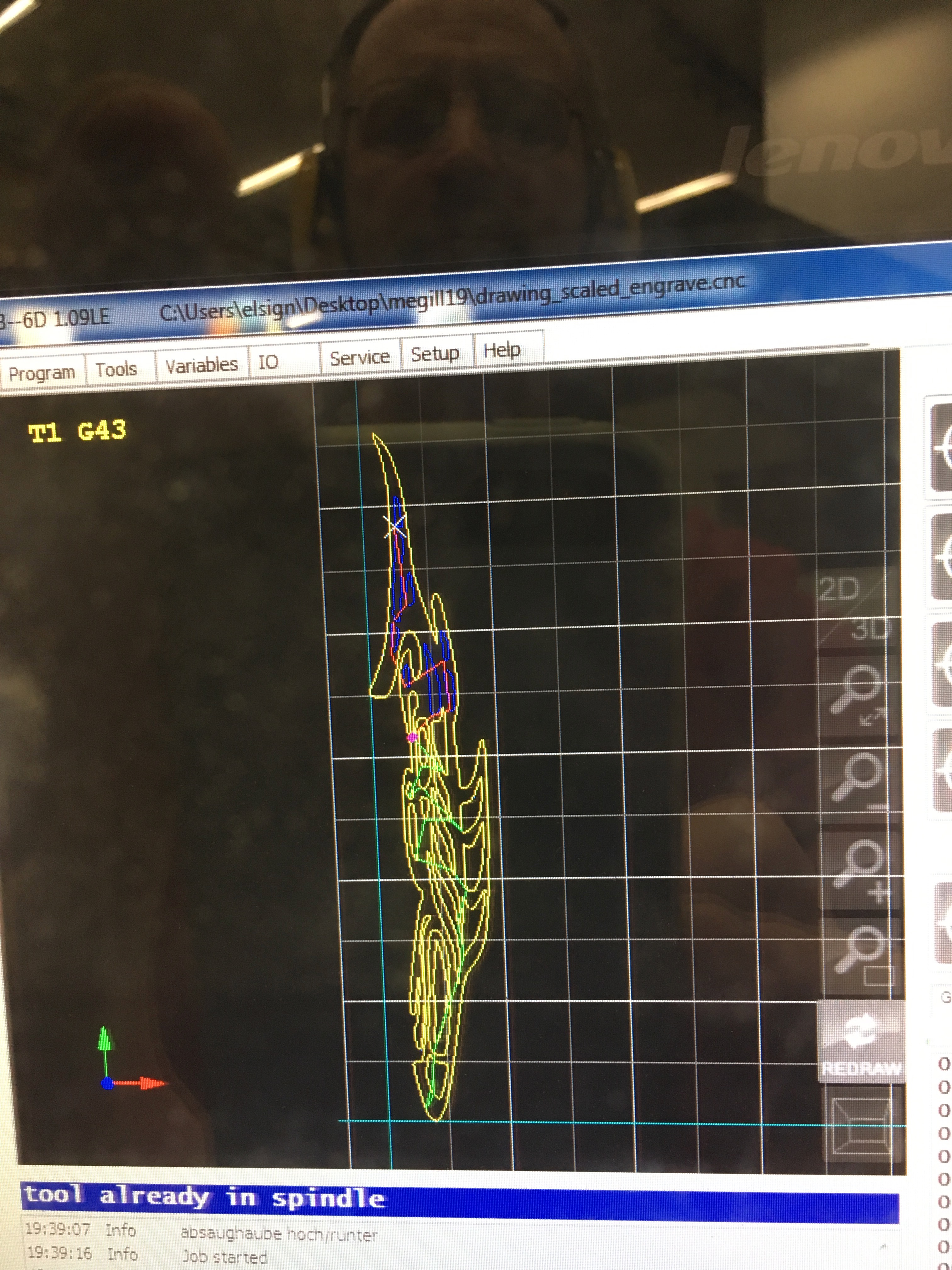Open the Tools tab
Viewport: 952px width, 1270px height.
point(116,369)
